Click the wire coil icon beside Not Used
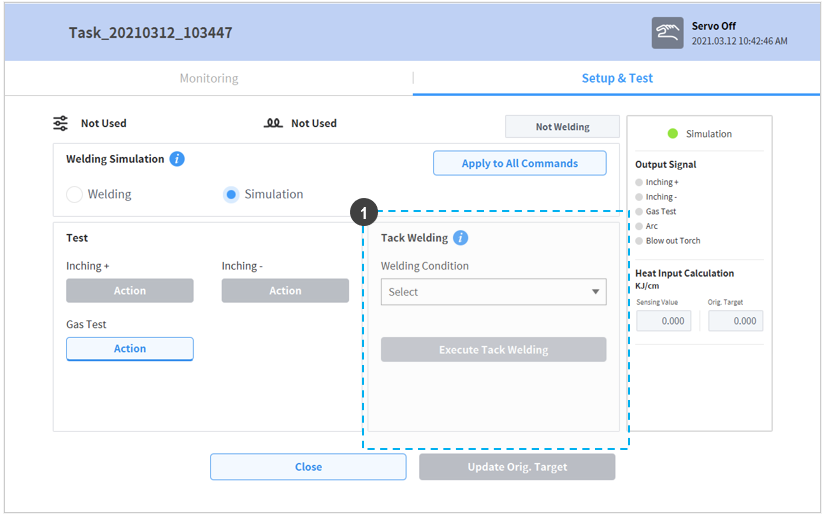 [x=273, y=123]
